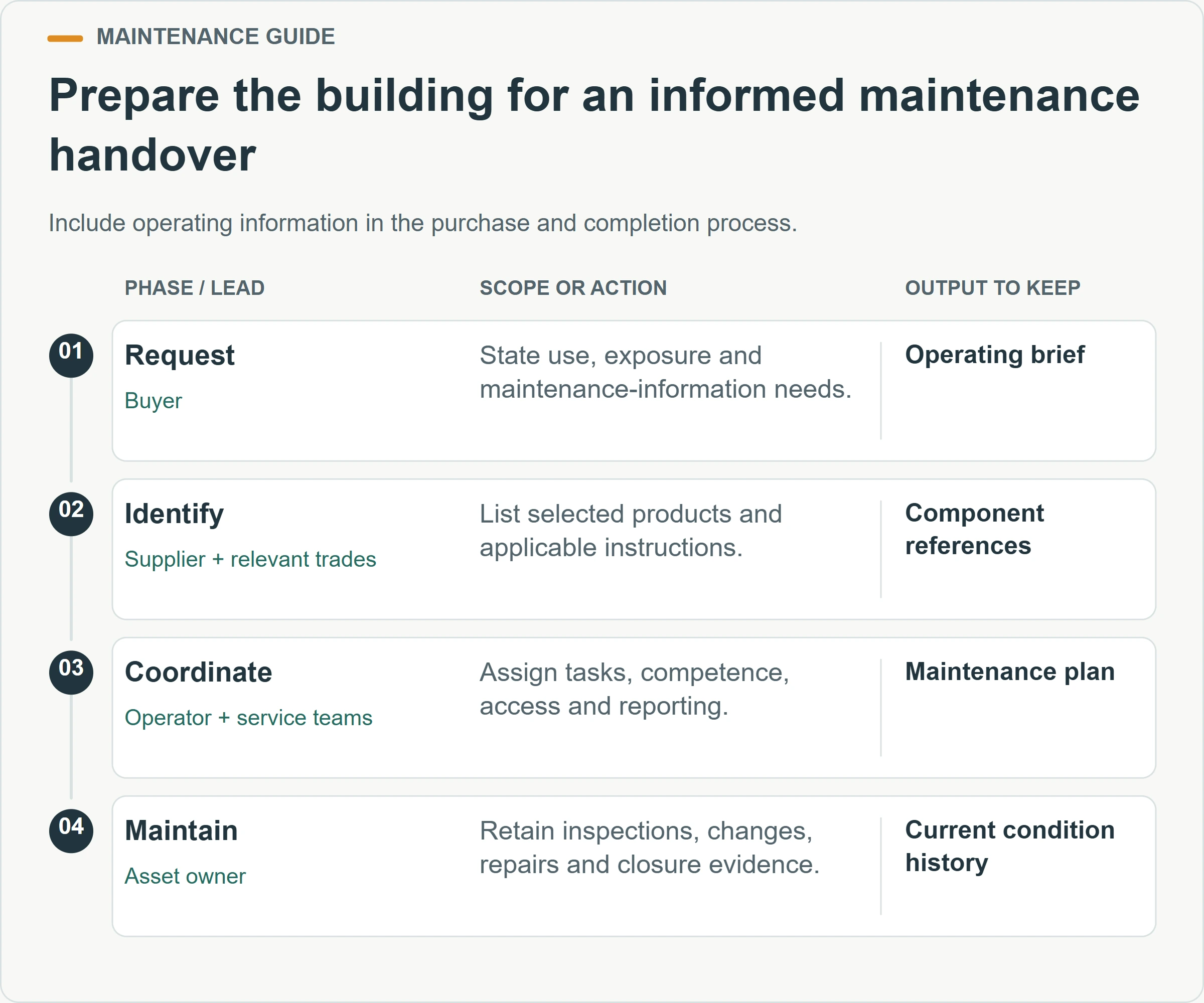Click 'State use, exposure and maintenance-information needs.'
This screenshot has height=1003, width=1204.
(x=666, y=373)
